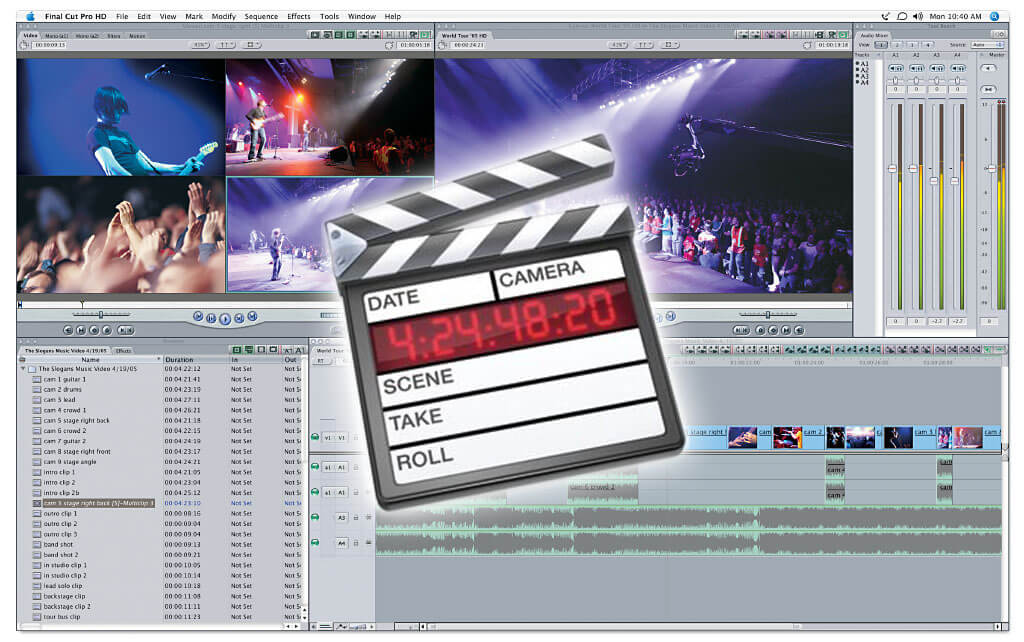The width and height of the screenshot is (1024, 642).
Task: Click the crowd hands angle thumbnail in the Viewer
Action: tap(121, 235)
